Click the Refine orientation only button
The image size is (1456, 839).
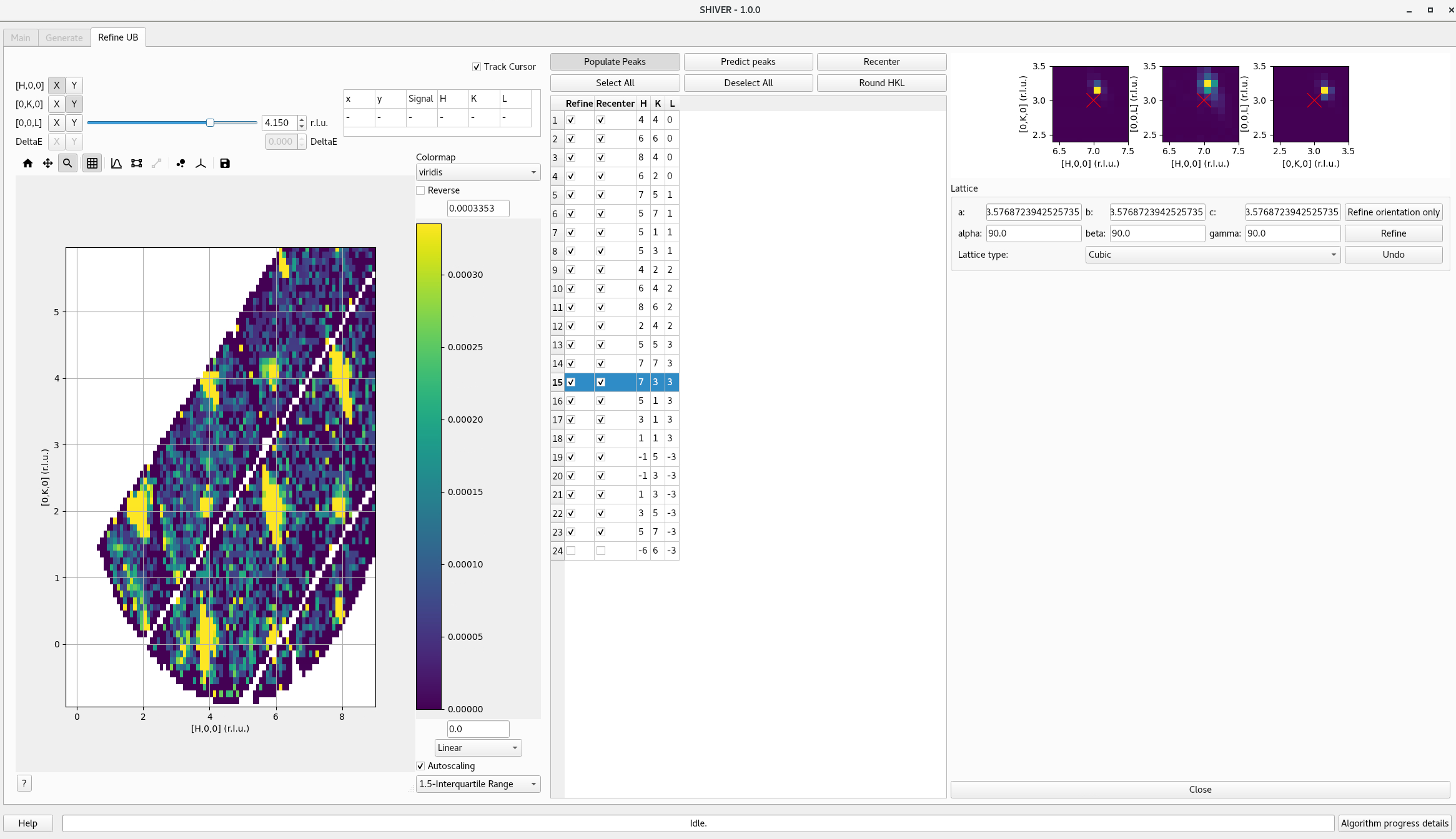(x=1394, y=212)
